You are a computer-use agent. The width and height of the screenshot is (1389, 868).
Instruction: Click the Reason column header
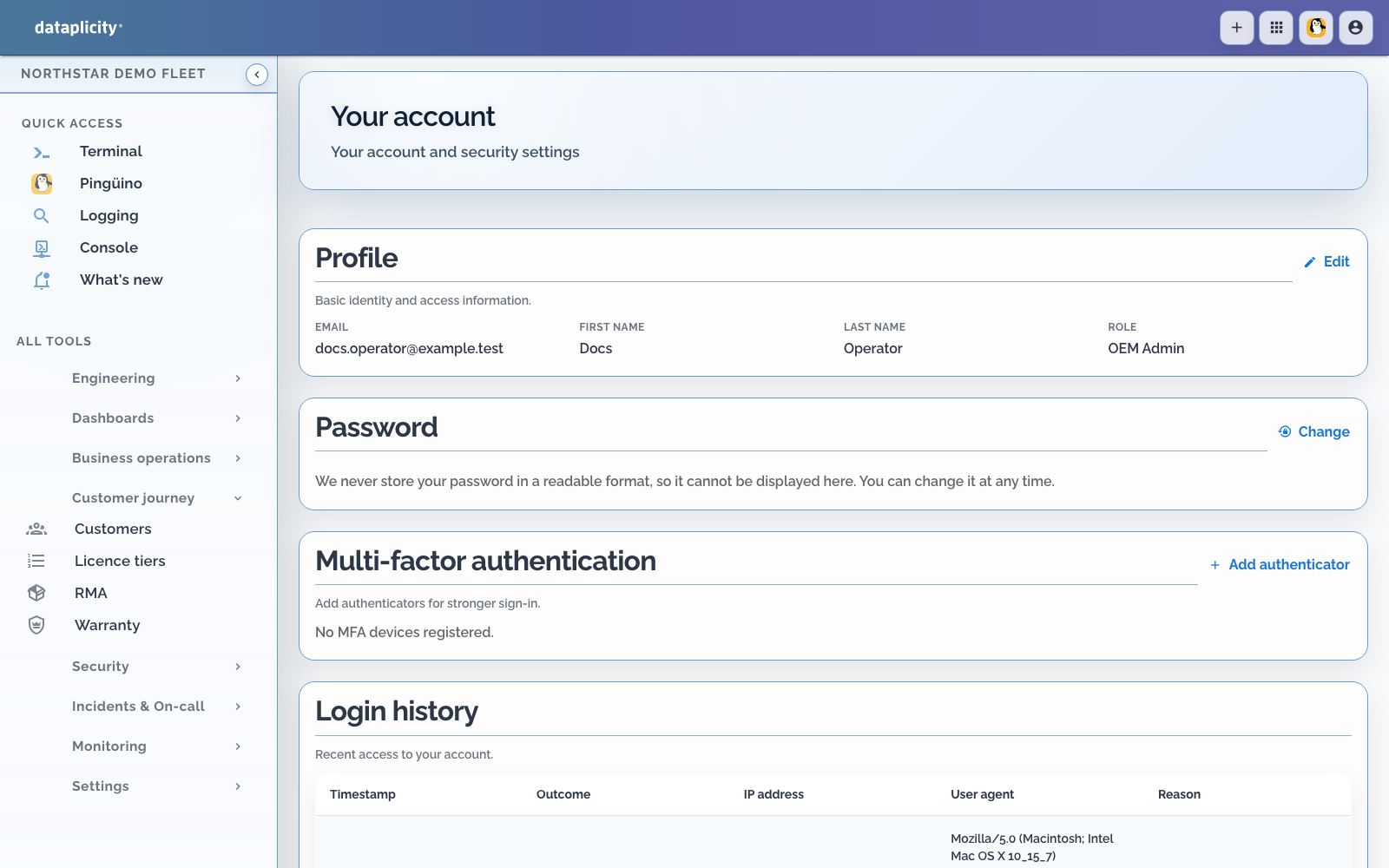tap(1179, 794)
